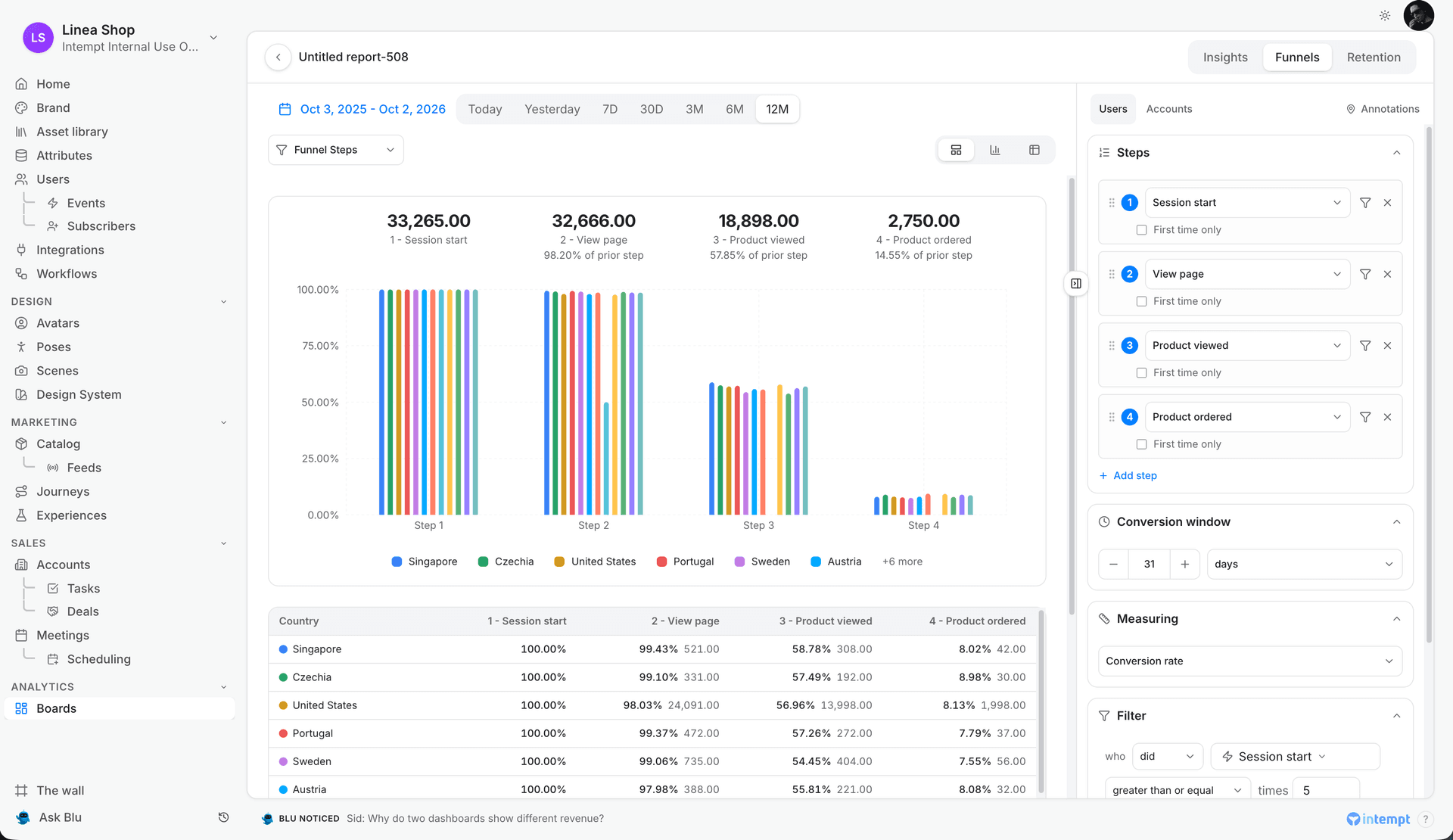Switch to the Retention tab

(x=1374, y=58)
